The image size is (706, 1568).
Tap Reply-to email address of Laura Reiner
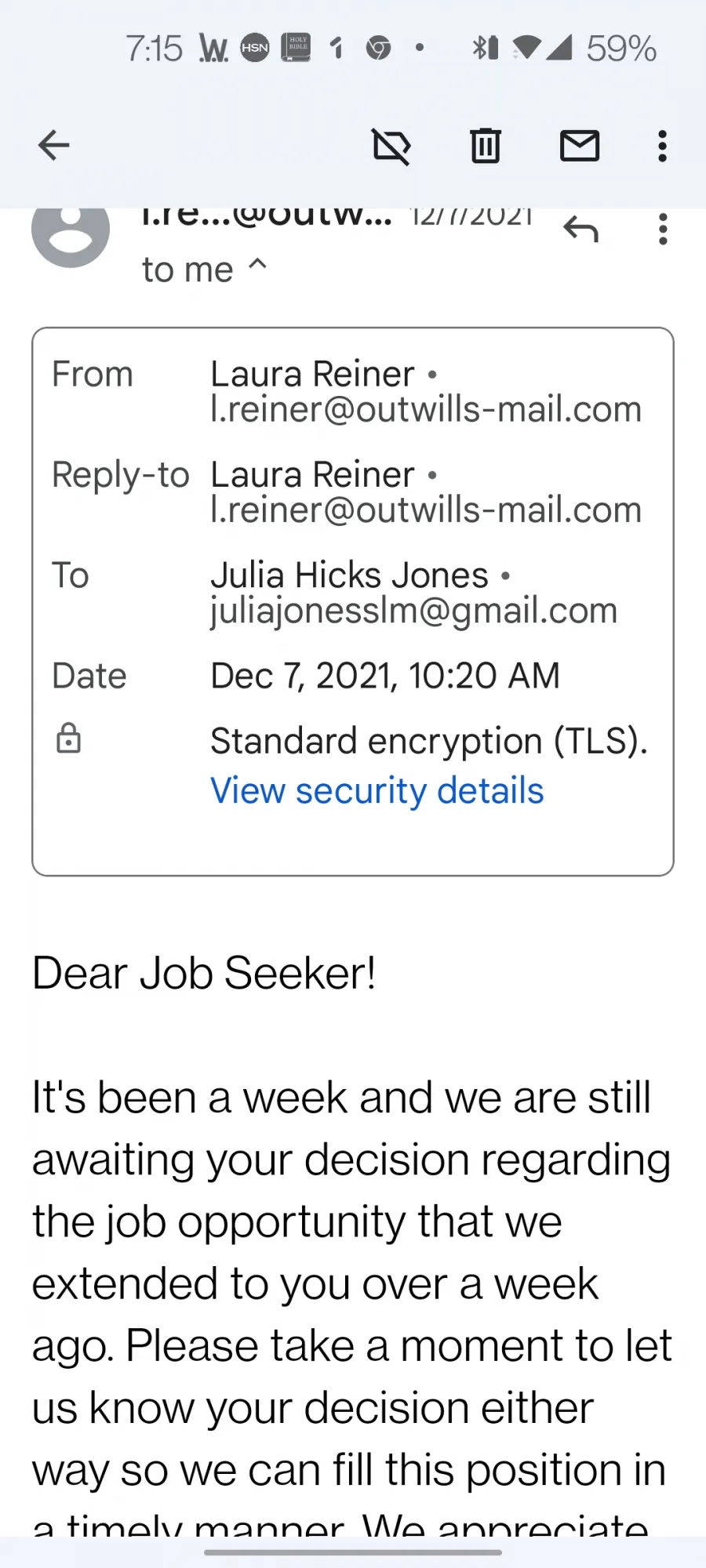tap(426, 510)
